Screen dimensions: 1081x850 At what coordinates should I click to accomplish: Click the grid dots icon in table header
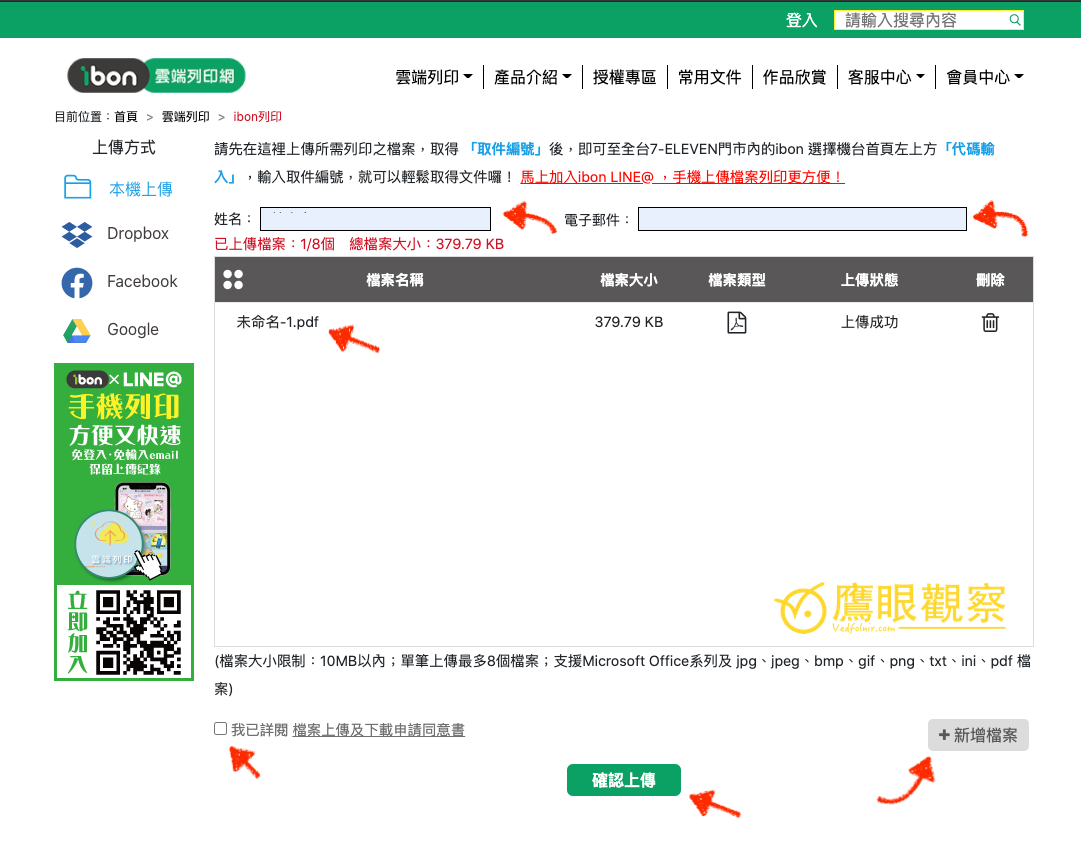point(233,279)
